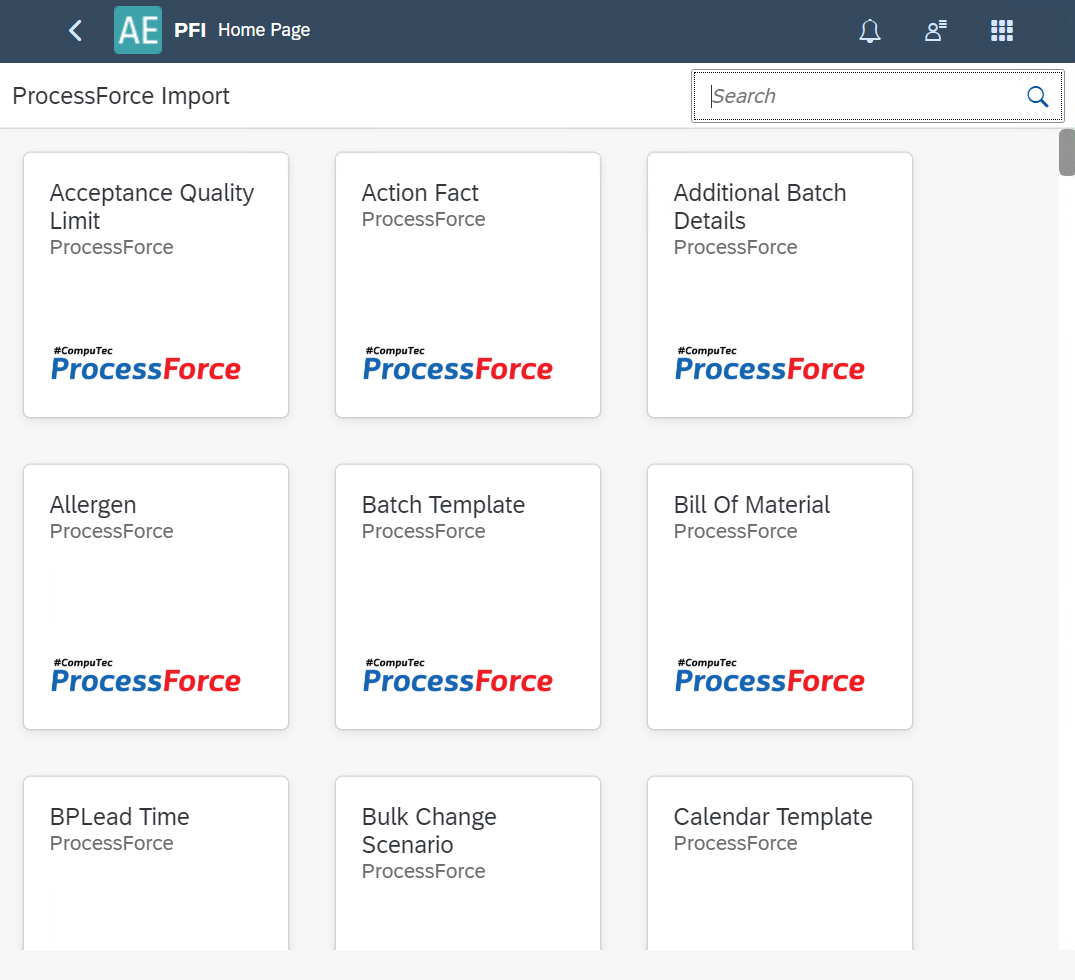Focus the Search input field
The width and height of the screenshot is (1075, 980).
click(x=860, y=96)
